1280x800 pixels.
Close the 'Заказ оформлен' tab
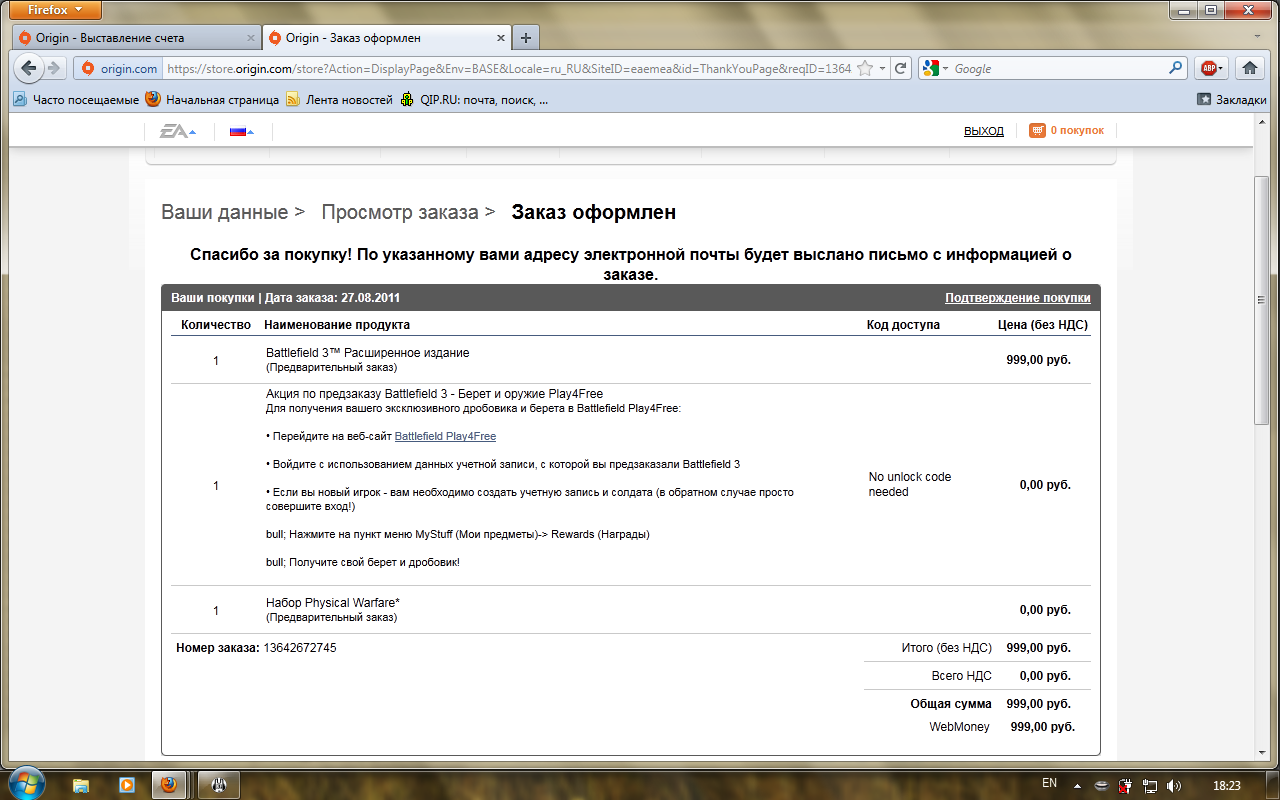tap(500, 38)
